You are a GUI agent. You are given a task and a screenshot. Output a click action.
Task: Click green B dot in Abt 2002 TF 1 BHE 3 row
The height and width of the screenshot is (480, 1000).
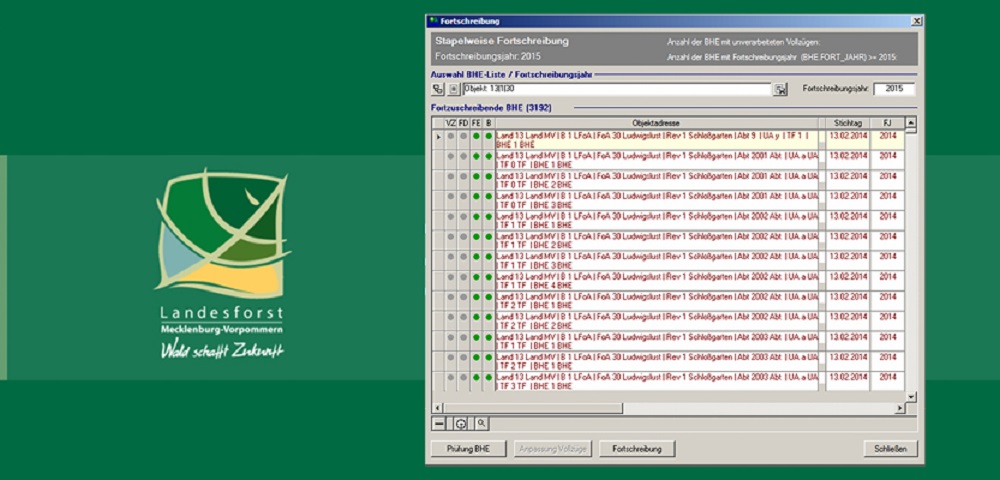tap(489, 257)
